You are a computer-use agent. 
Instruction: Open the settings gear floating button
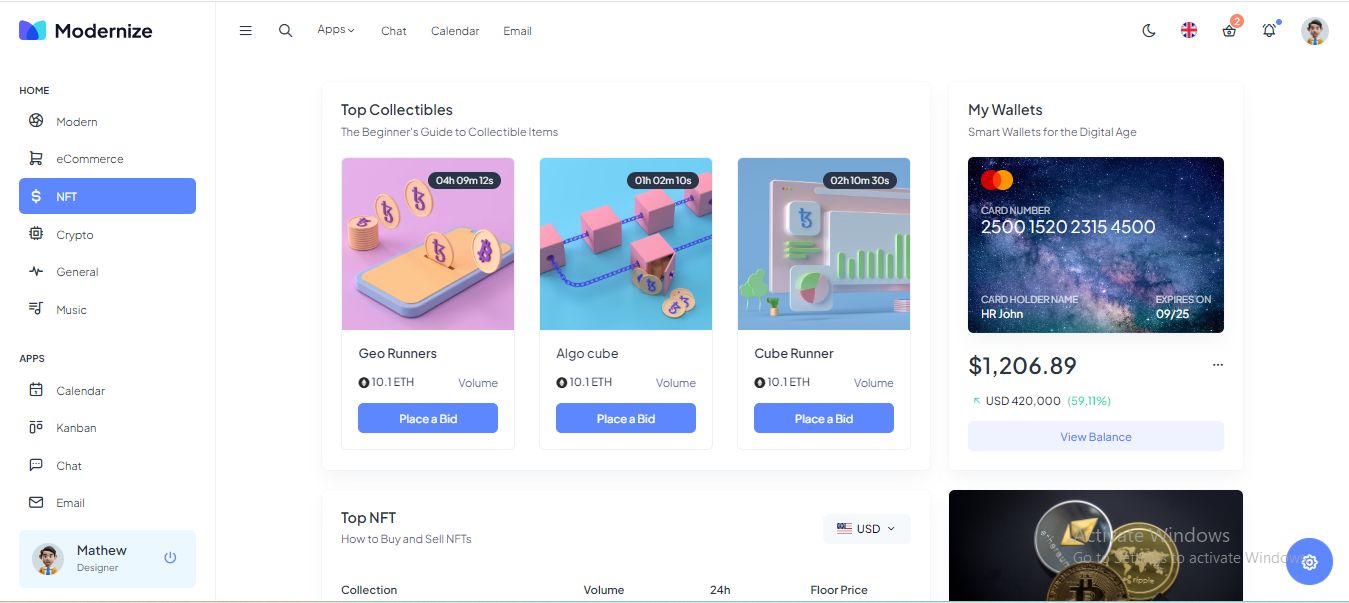(x=1309, y=562)
